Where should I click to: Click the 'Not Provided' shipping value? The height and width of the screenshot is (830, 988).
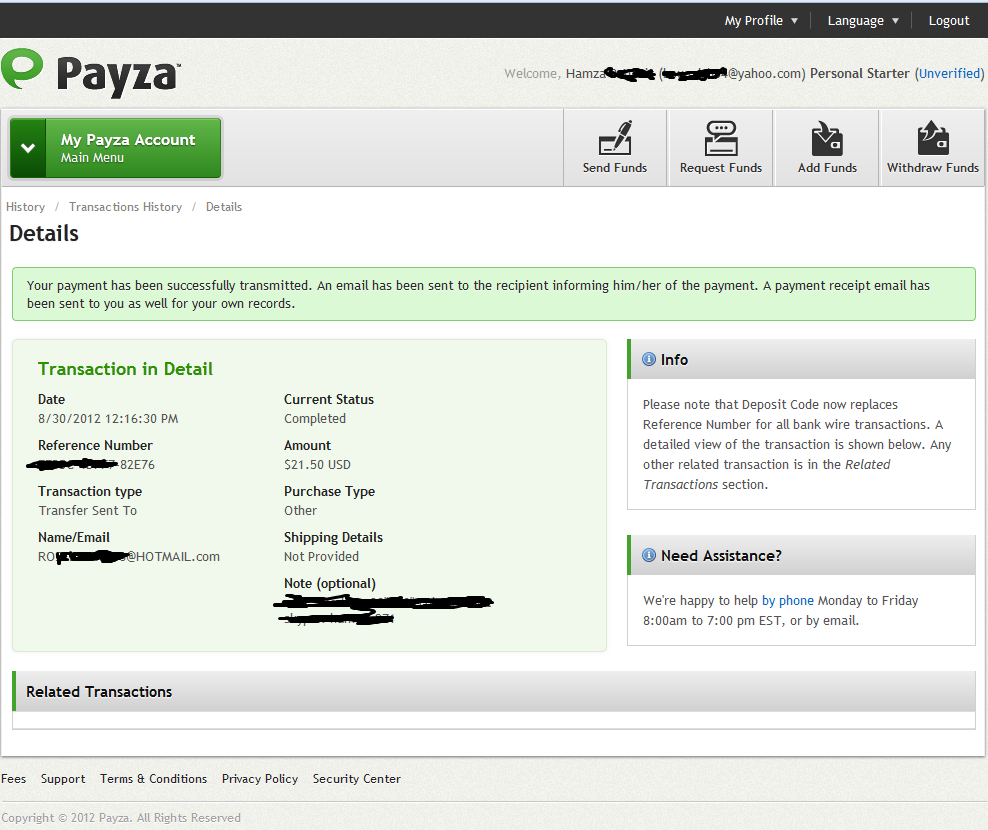(321, 556)
